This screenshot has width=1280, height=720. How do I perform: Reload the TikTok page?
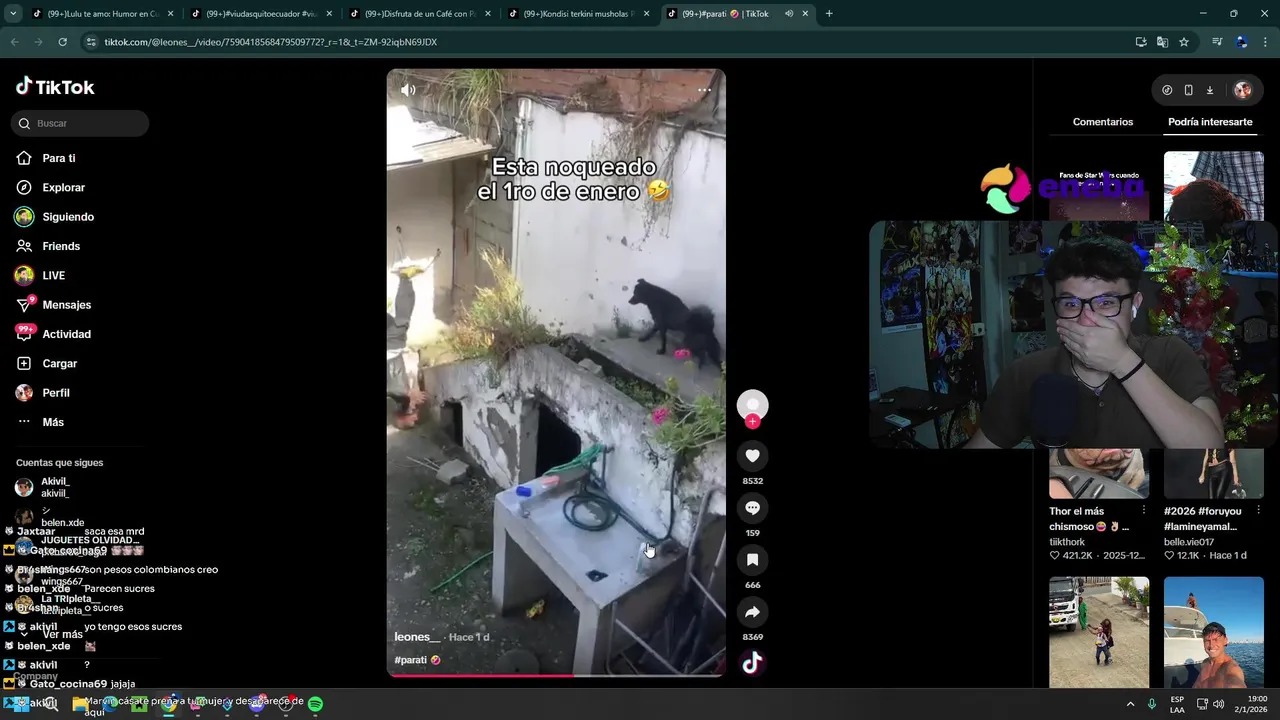(62, 42)
